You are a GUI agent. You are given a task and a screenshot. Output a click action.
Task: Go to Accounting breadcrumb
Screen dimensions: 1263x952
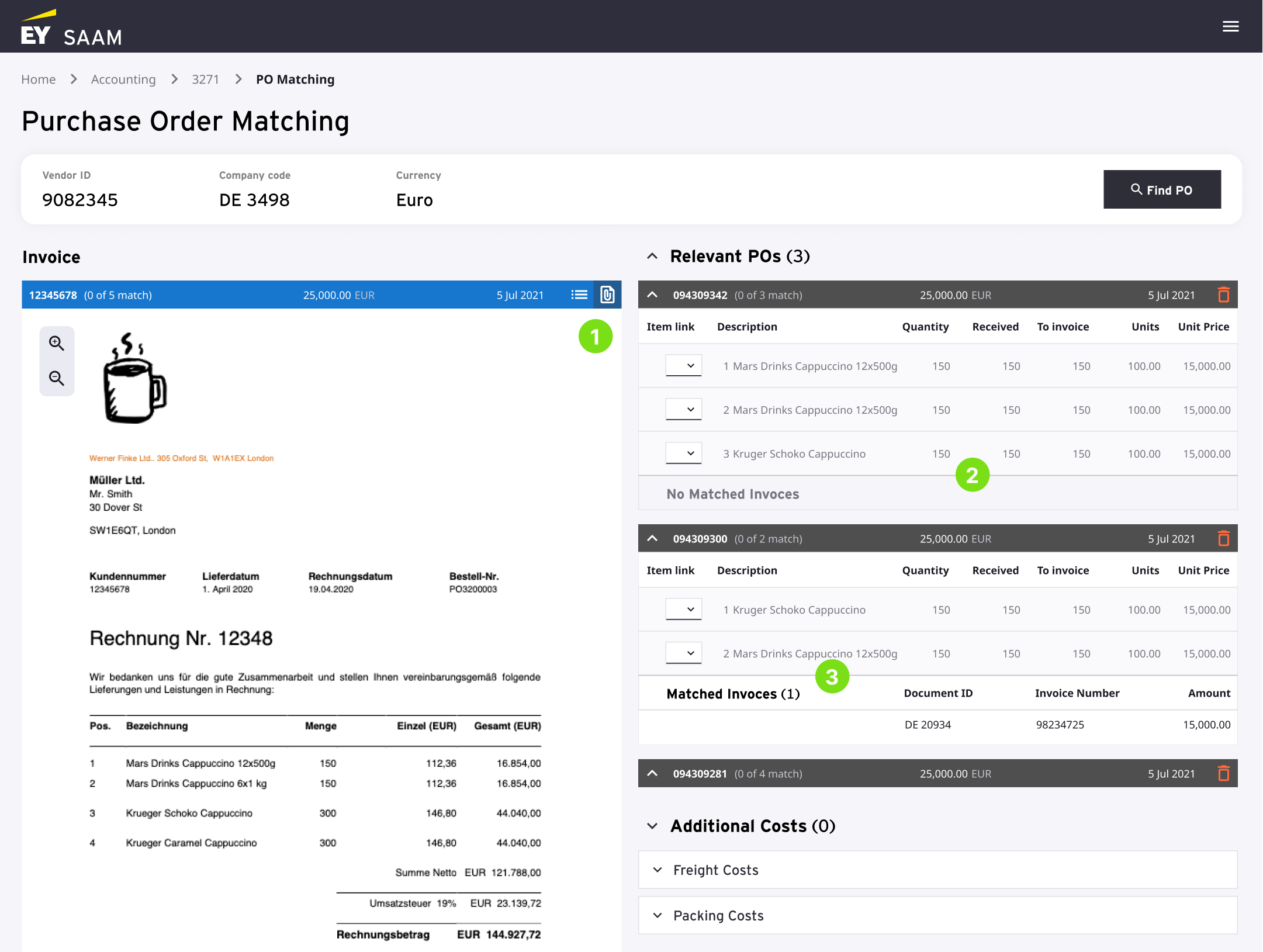(x=123, y=79)
